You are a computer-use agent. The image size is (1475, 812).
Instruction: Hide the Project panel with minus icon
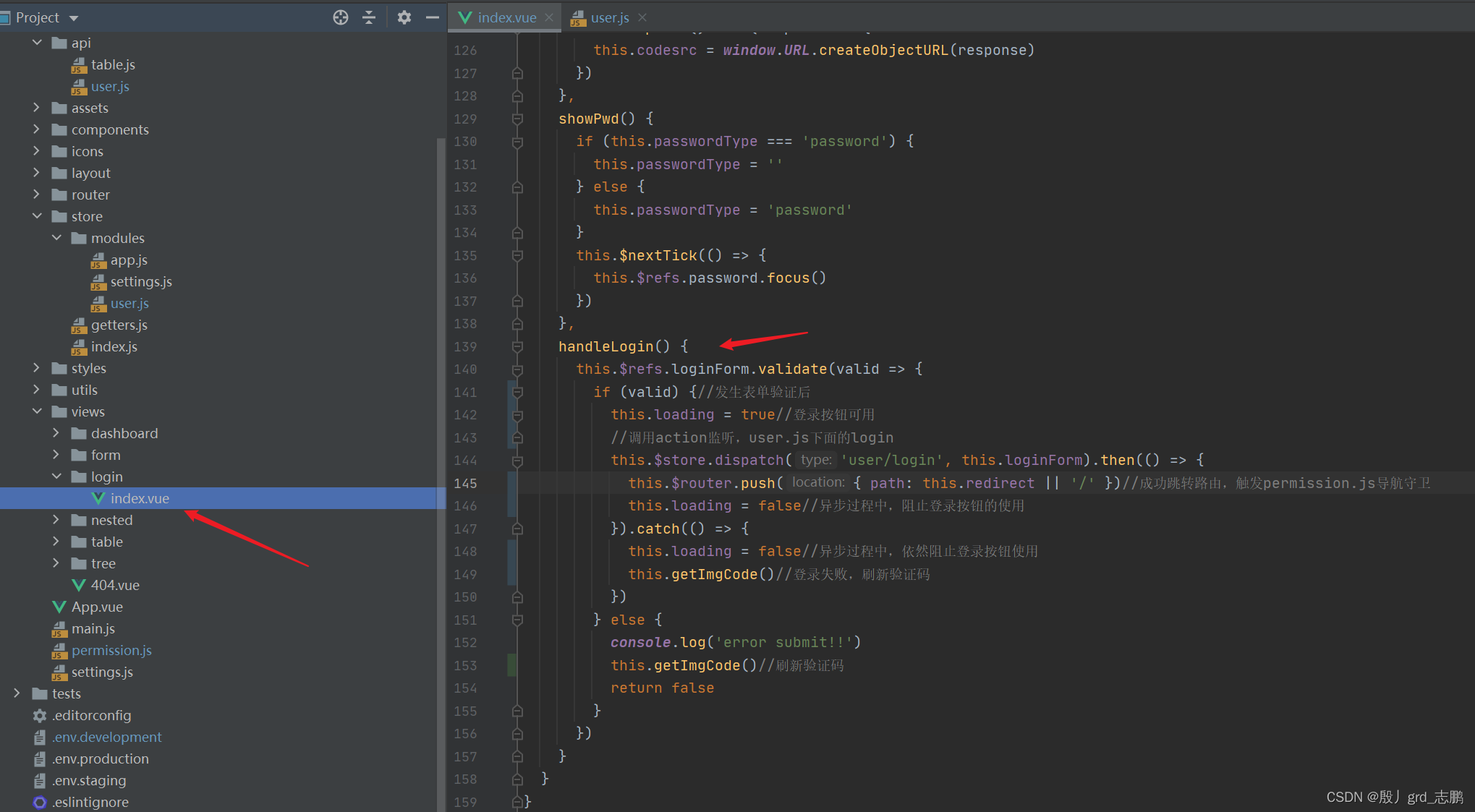pyautogui.click(x=433, y=17)
